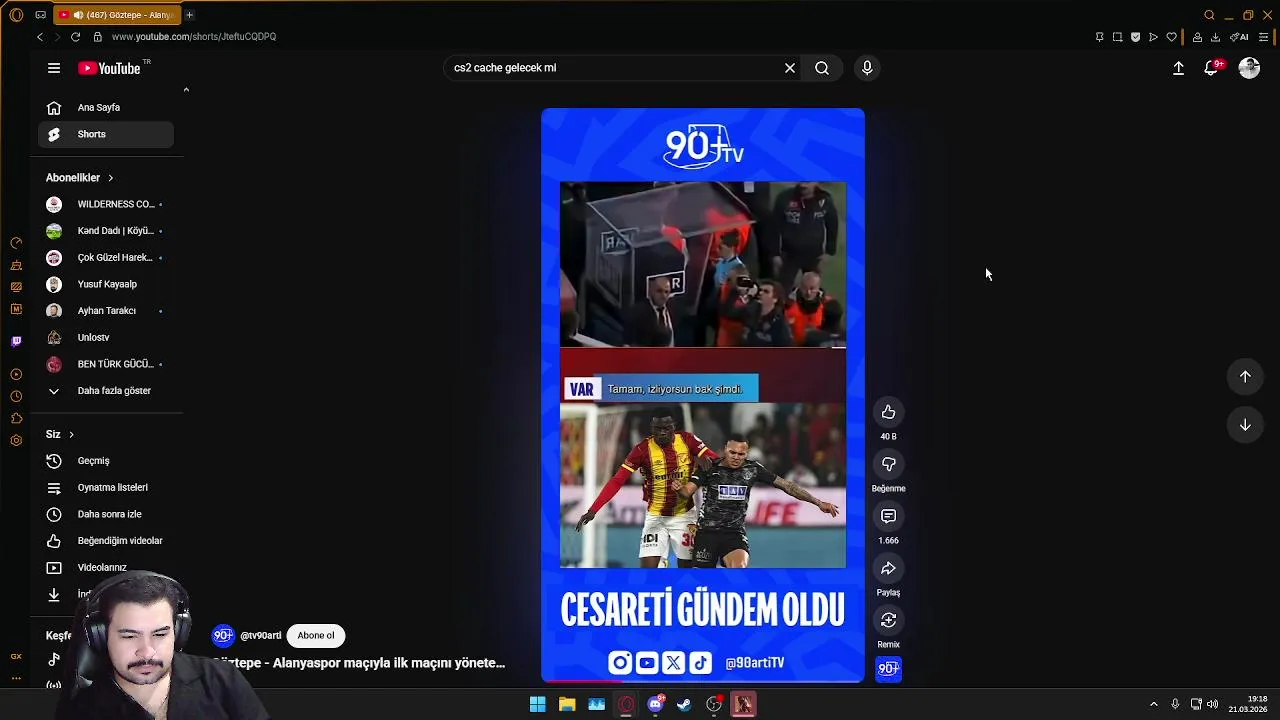Go back with browser back arrow
The image size is (1280, 720).
(40, 37)
